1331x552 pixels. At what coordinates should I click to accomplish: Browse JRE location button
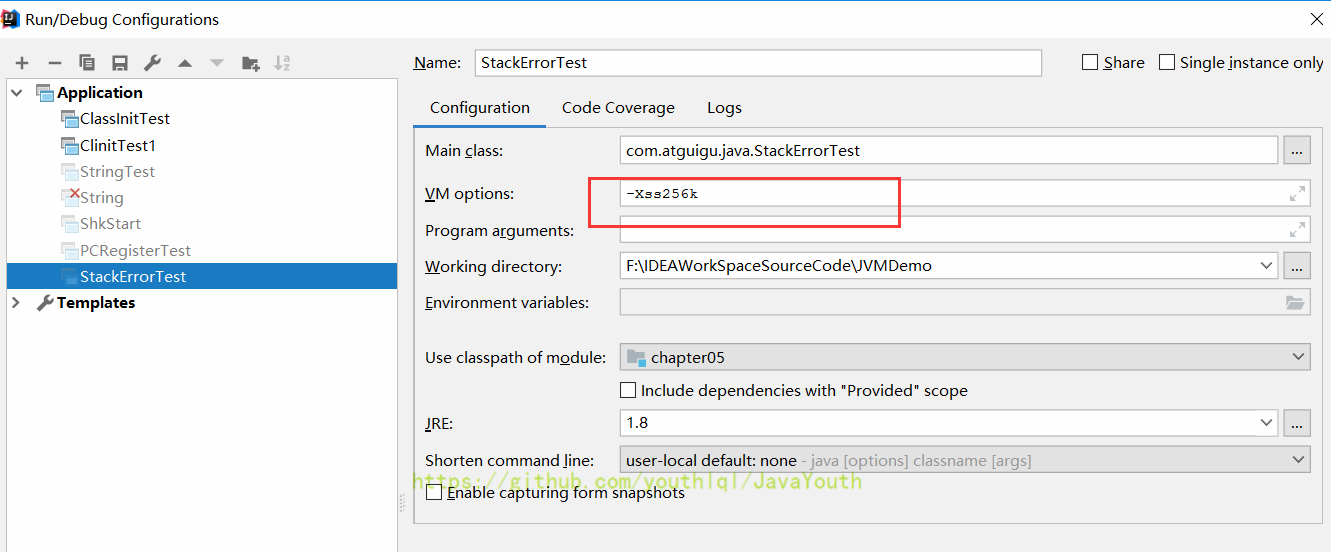pos(1297,423)
